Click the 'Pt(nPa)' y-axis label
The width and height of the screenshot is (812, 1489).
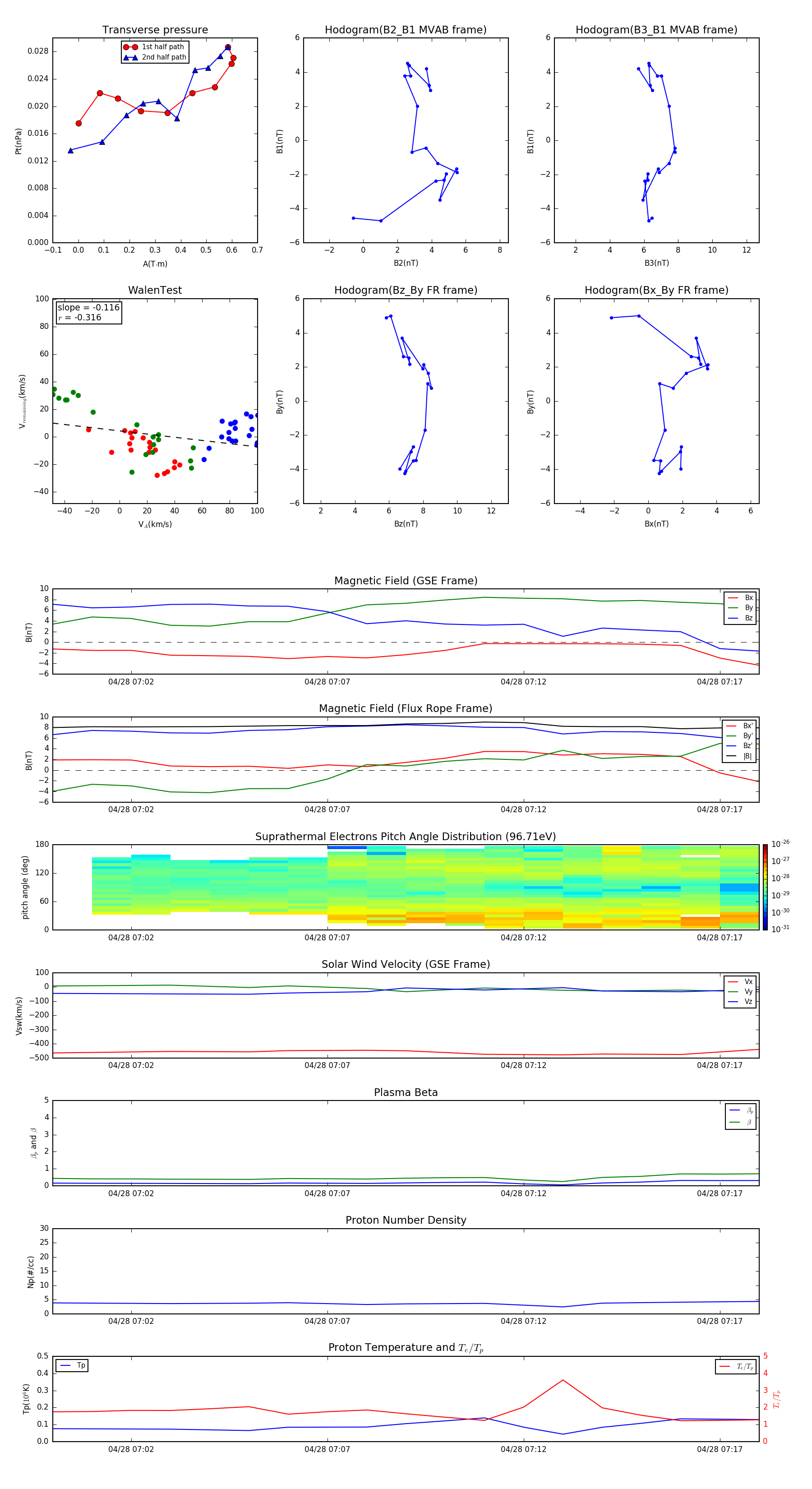18,140
